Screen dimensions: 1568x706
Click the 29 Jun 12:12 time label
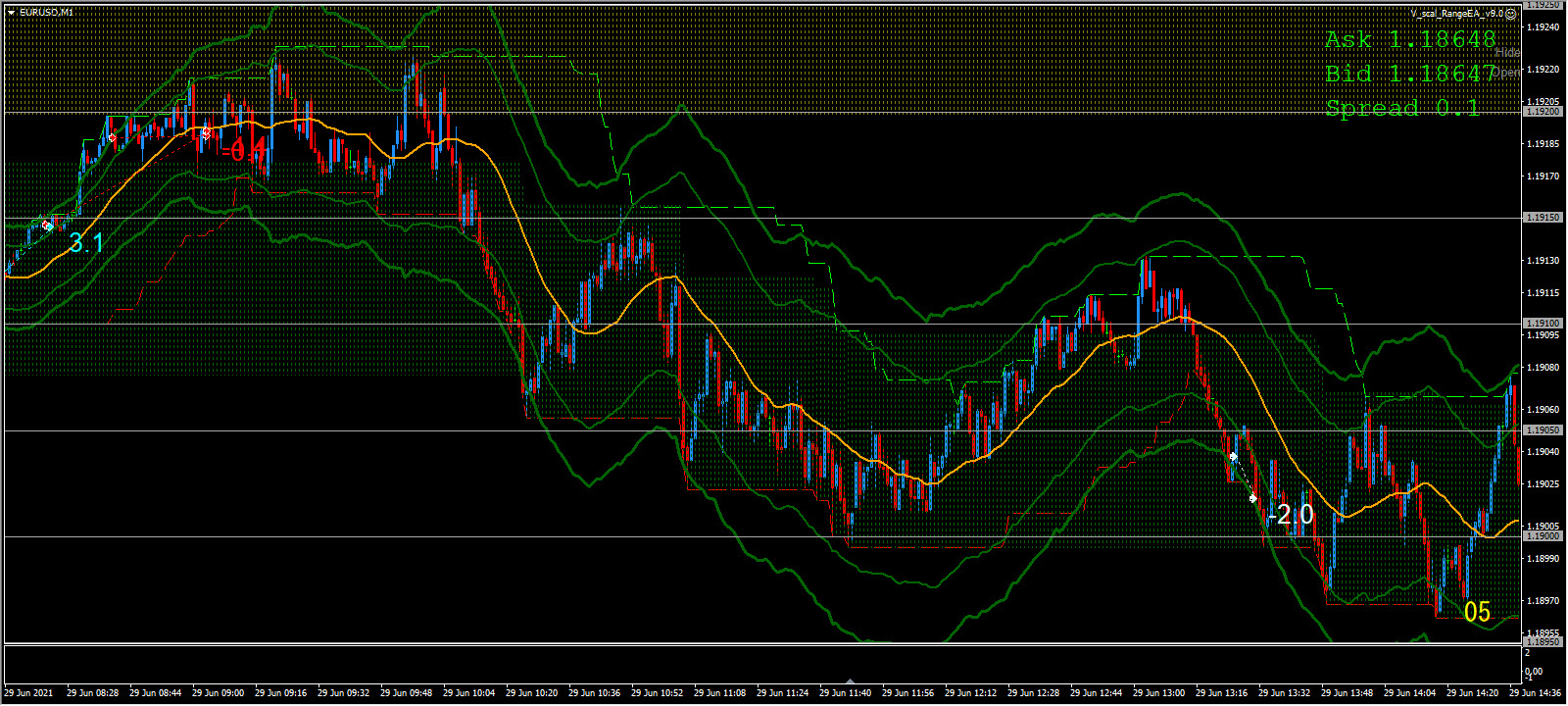click(x=970, y=693)
